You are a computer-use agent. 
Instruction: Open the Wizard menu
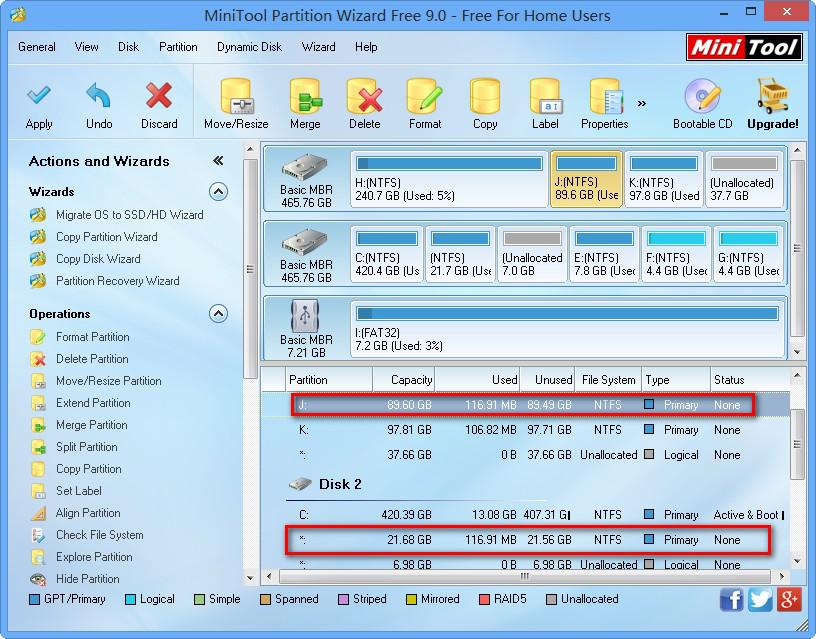tap(318, 47)
